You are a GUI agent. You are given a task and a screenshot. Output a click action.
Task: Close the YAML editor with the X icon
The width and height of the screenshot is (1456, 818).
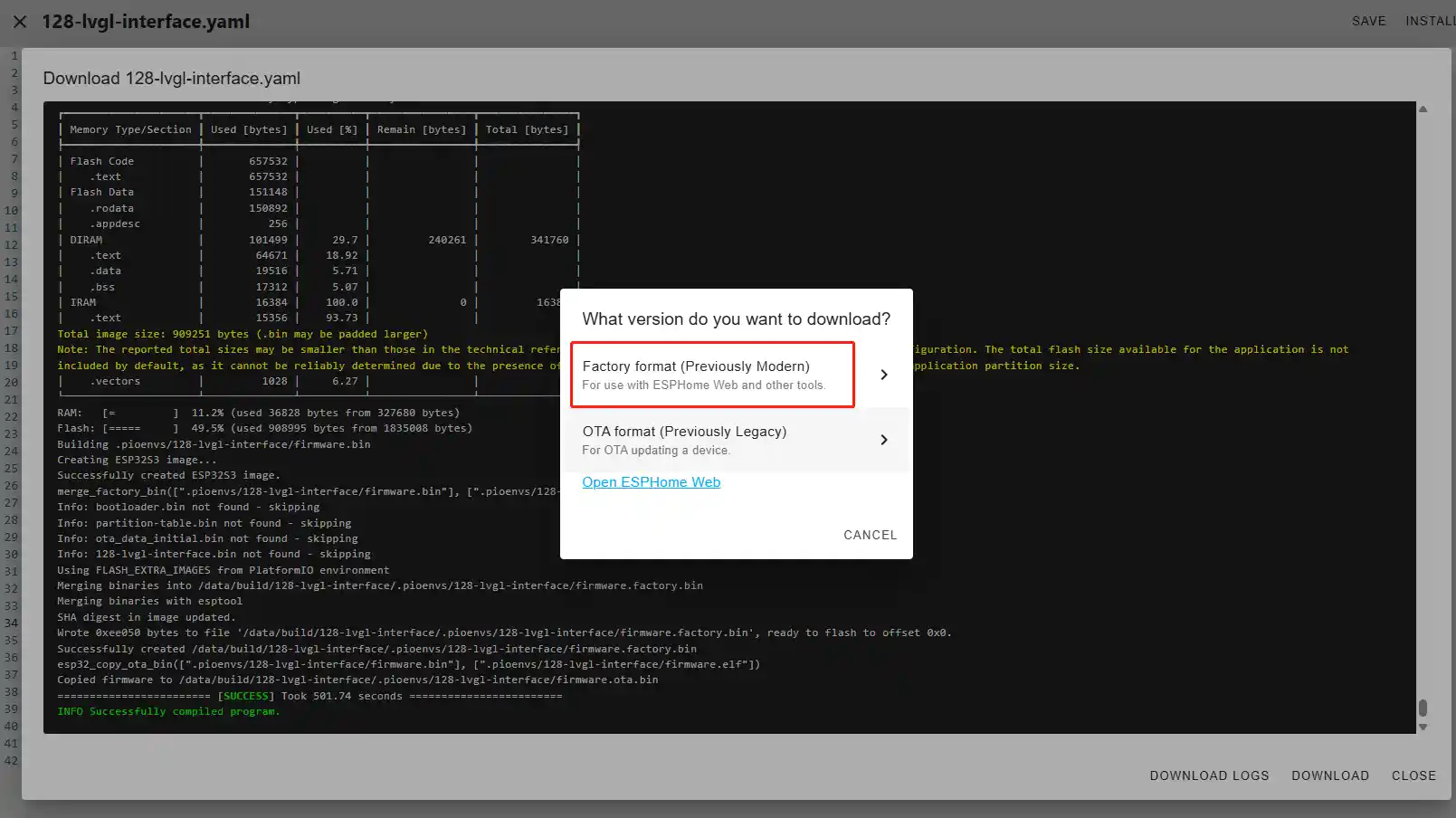(x=20, y=22)
